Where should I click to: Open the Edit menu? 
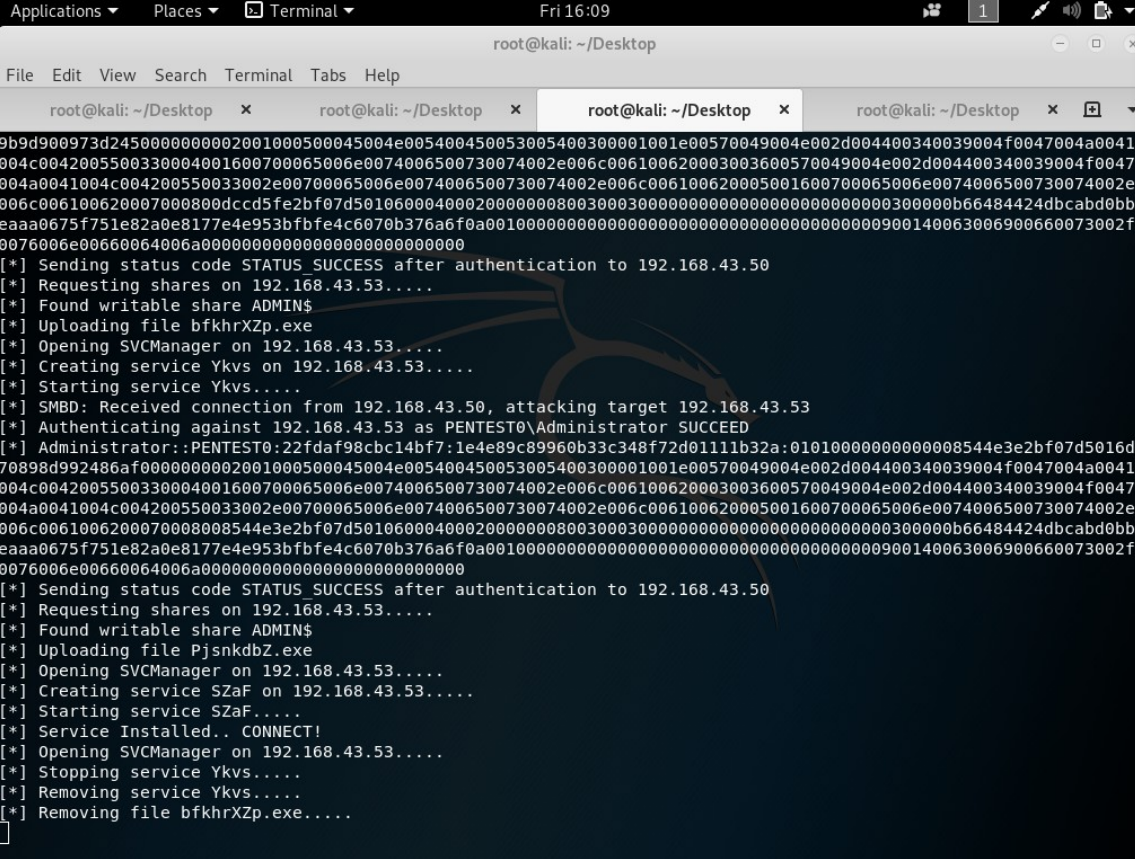[66, 75]
